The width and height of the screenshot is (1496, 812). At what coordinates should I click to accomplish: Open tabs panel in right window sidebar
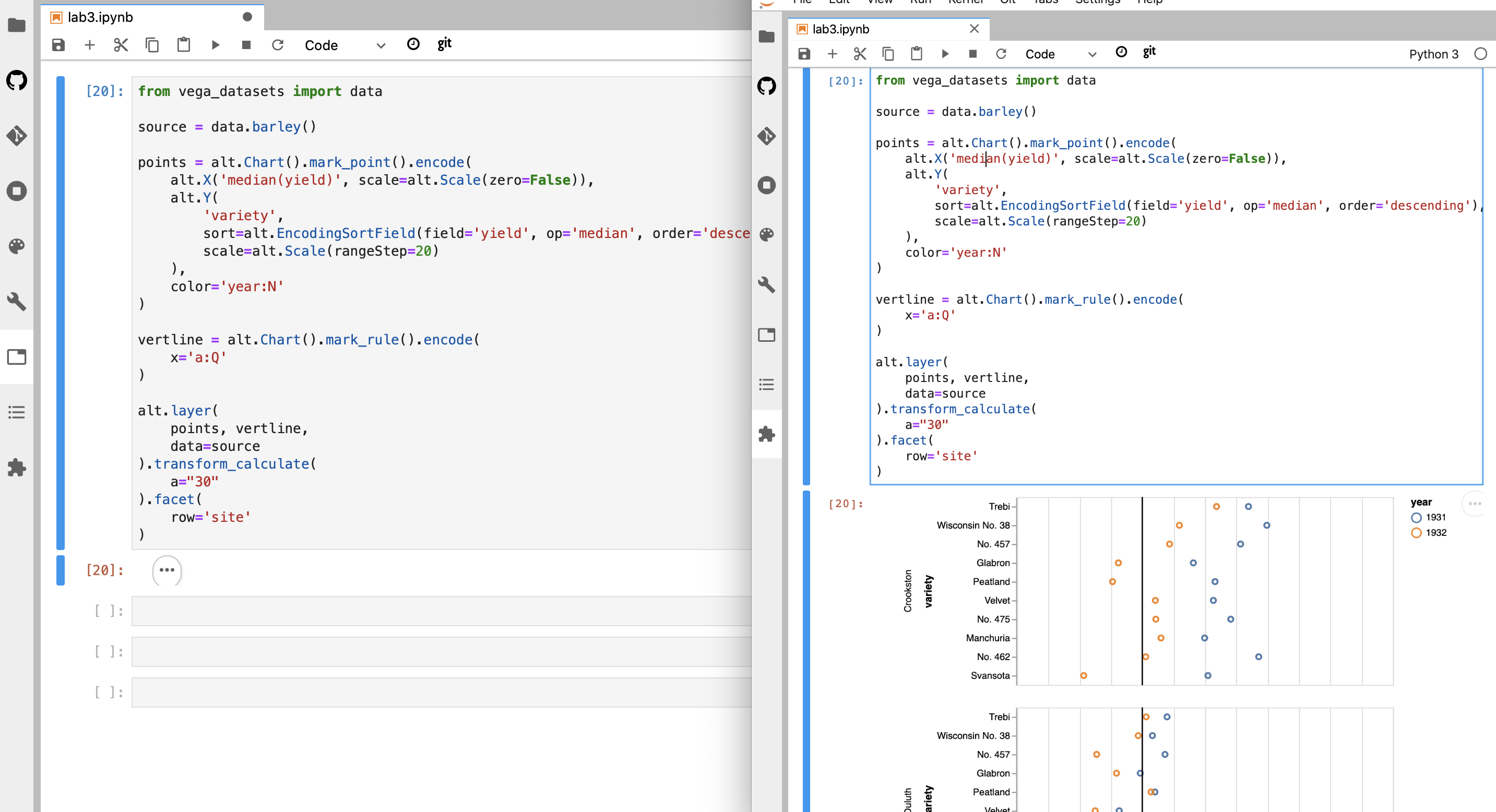click(x=767, y=335)
